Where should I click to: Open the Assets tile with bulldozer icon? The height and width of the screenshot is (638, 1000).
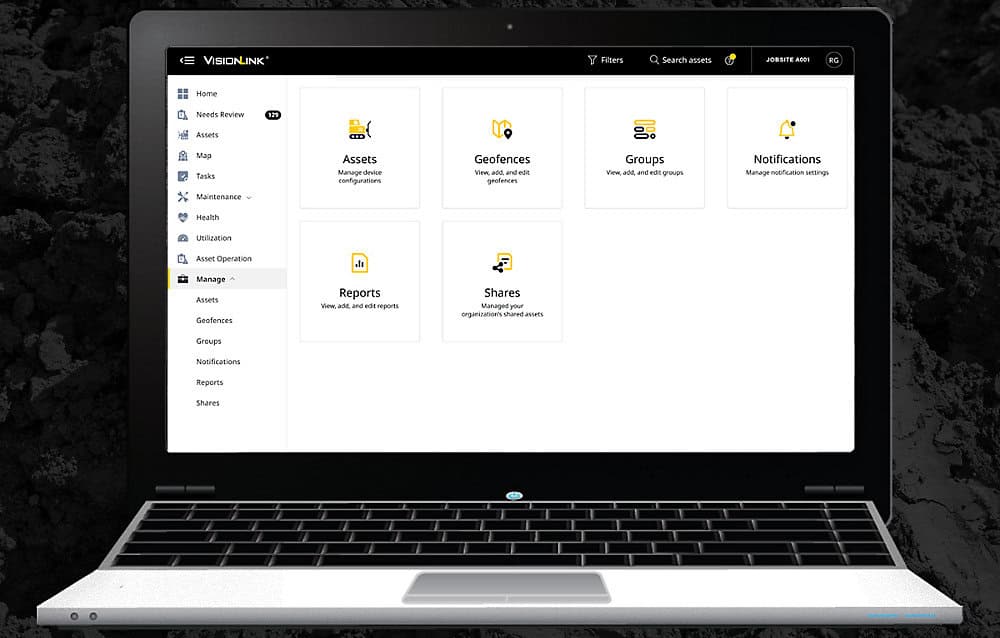[359, 129]
